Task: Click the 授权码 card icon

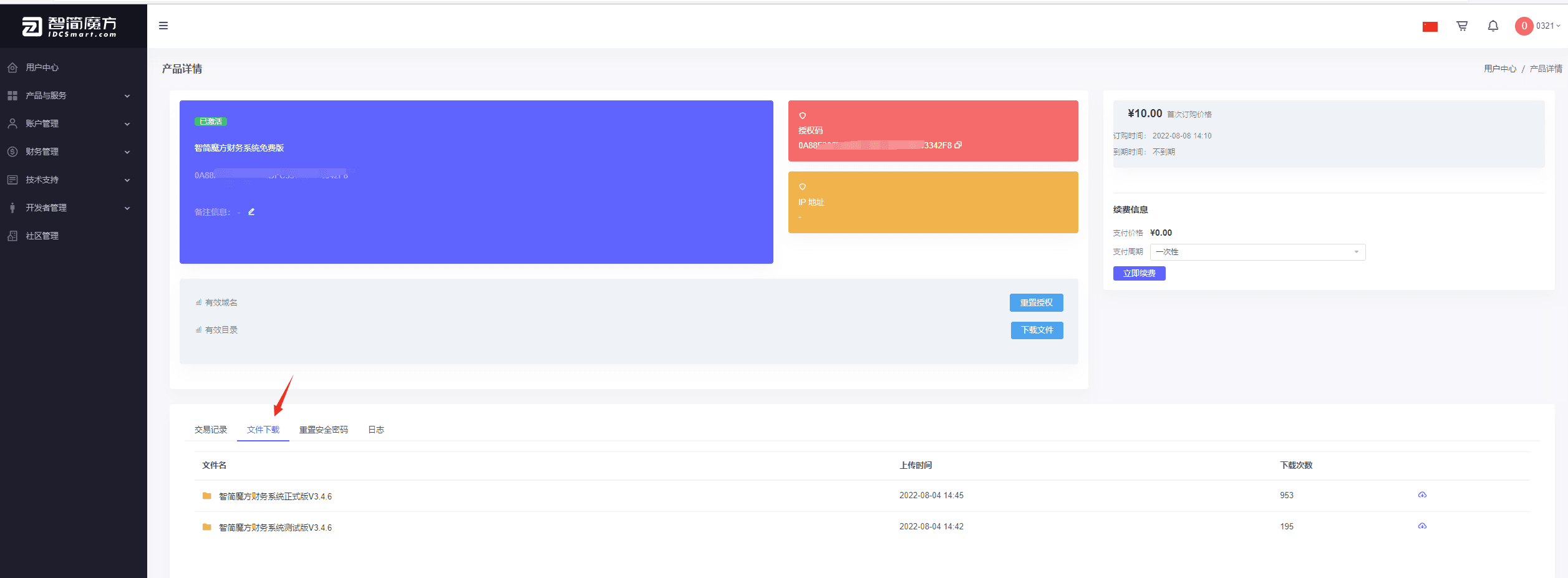Action: [803, 116]
